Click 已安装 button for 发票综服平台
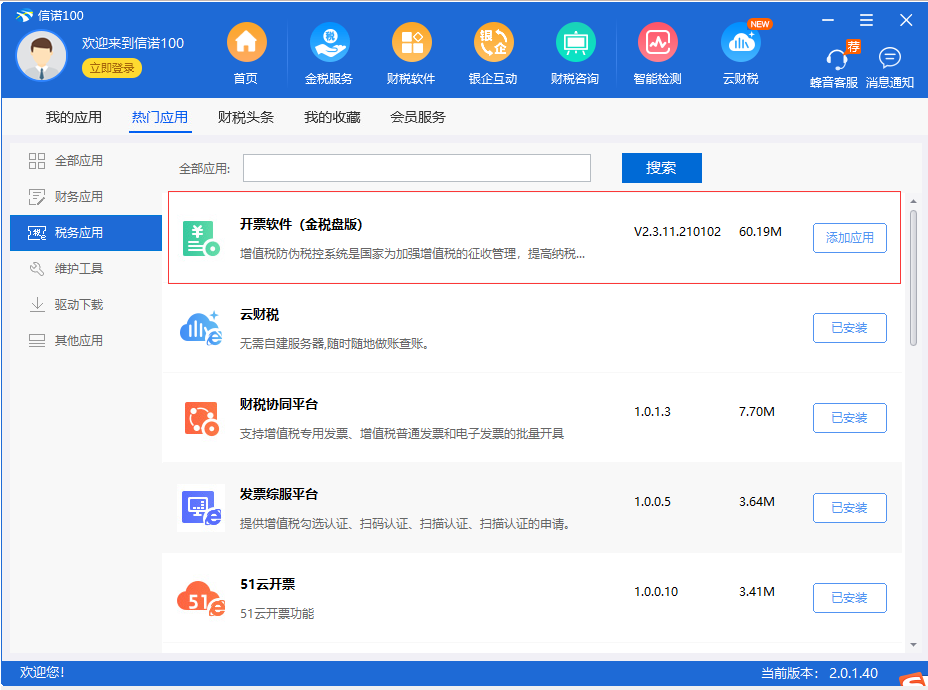Viewport: 928px width, 690px height. [x=850, y=508]
